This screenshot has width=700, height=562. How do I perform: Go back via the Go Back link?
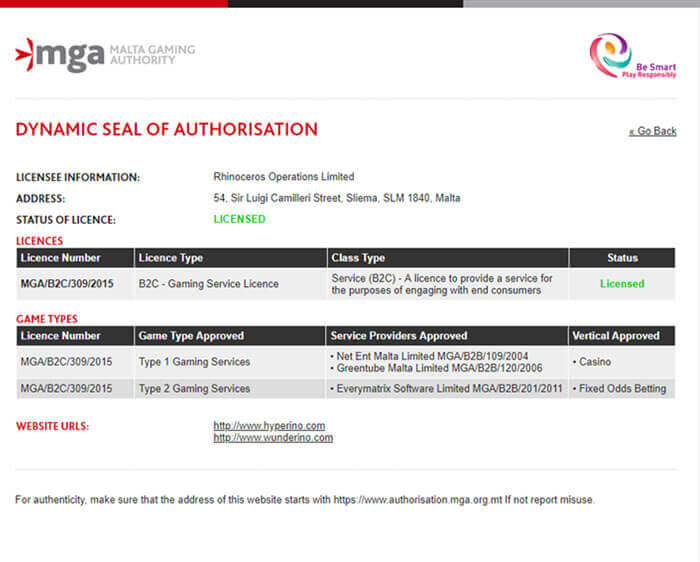pos(653,131)
